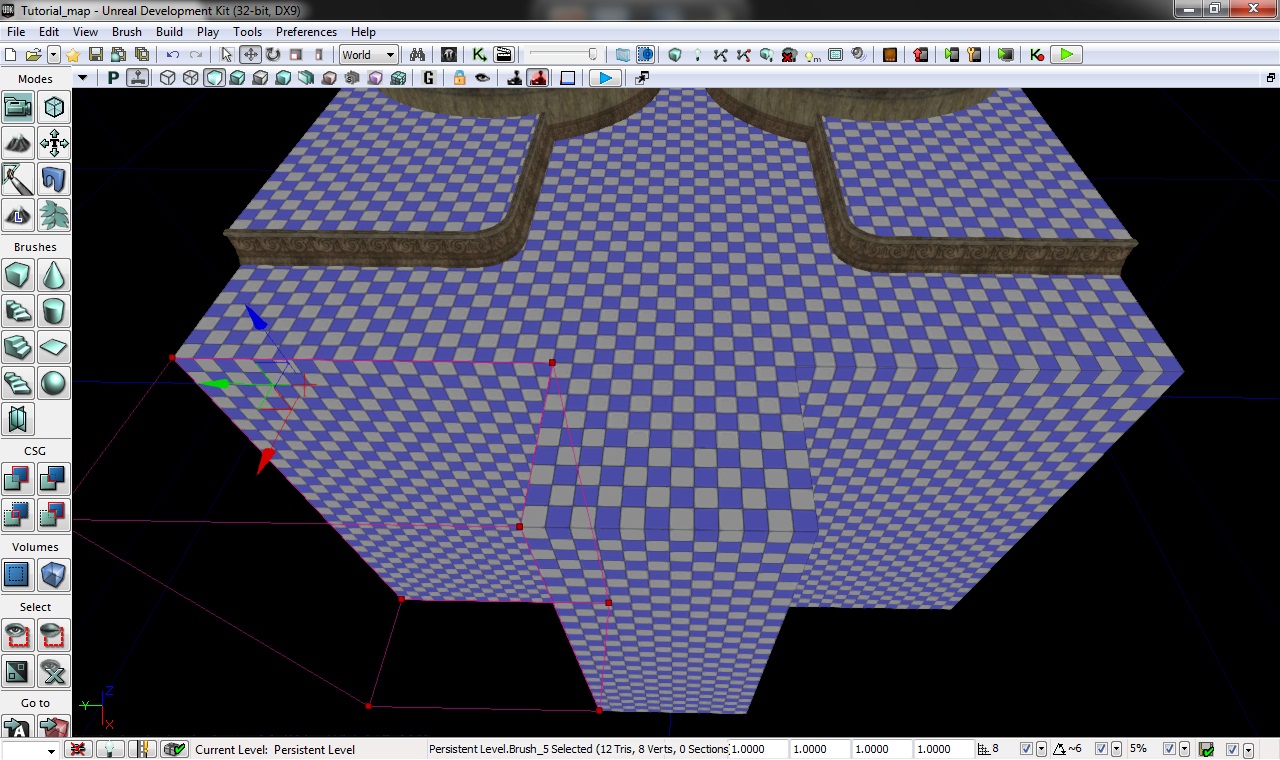This screenshot has height=760, width=1280.
Task: Click the CSG Subtract icon
Action: [x=53, y=479]
